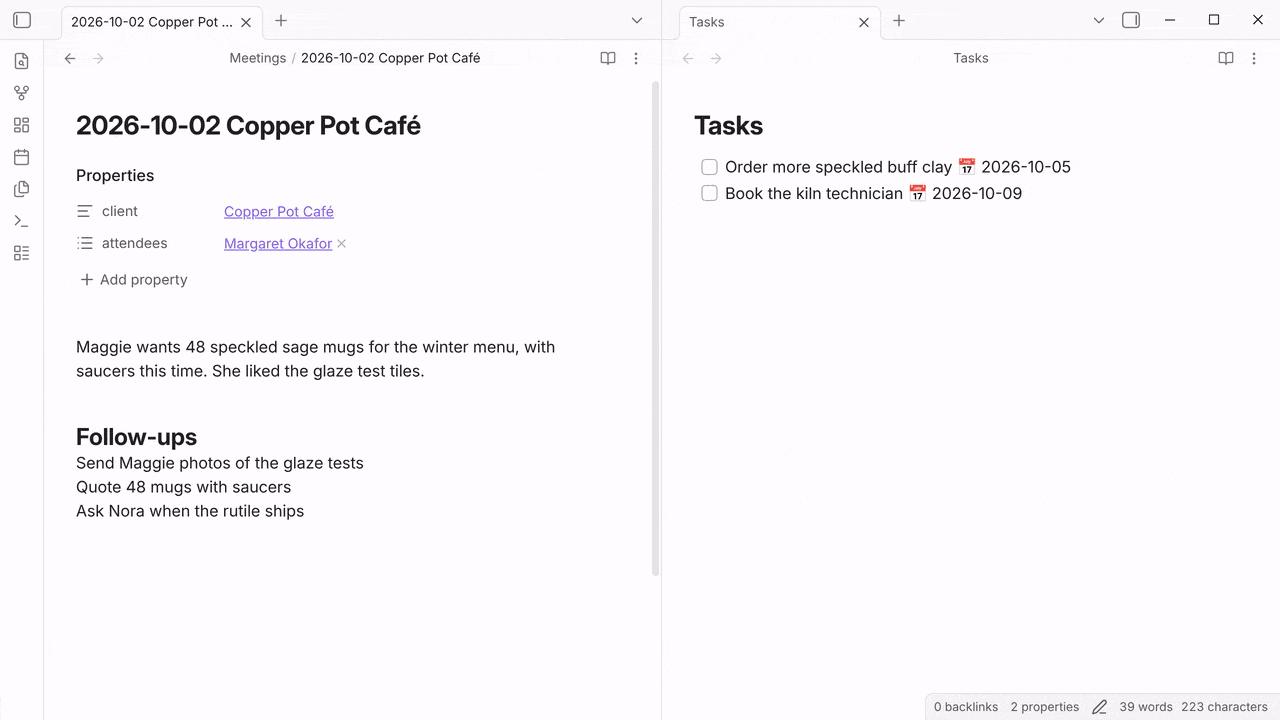Remove Margaret Okafor from attendees
This screenshot has width=1280, height=720.
pos(341,243)
